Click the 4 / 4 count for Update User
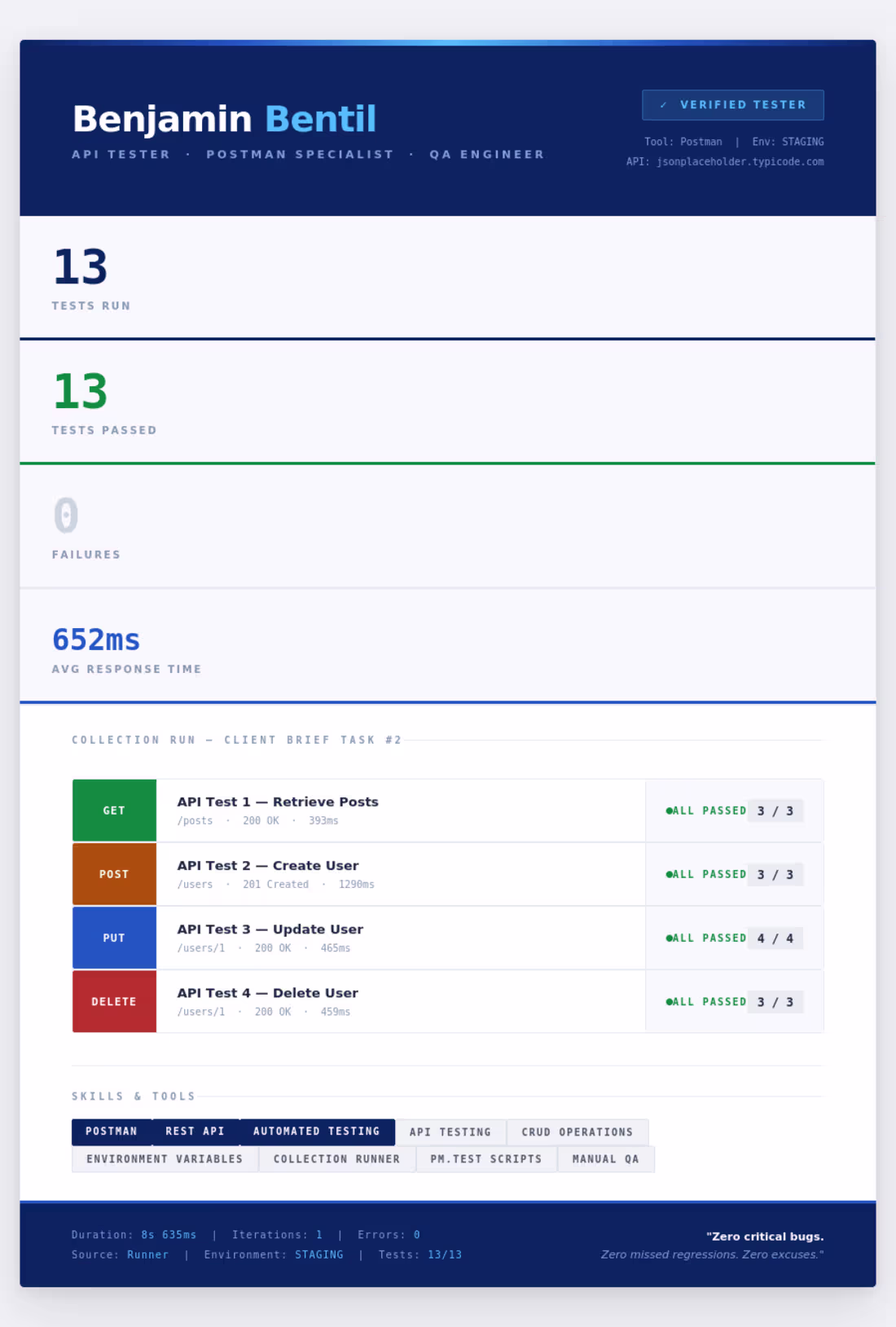Image resolution: width=896 pixels, height=1327 pixels. click(775, 938)
